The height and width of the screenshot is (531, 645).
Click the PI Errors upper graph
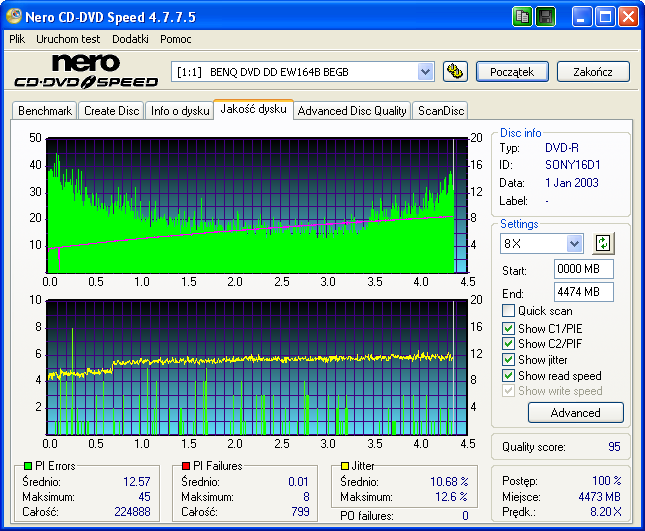[x=257, y=205]
